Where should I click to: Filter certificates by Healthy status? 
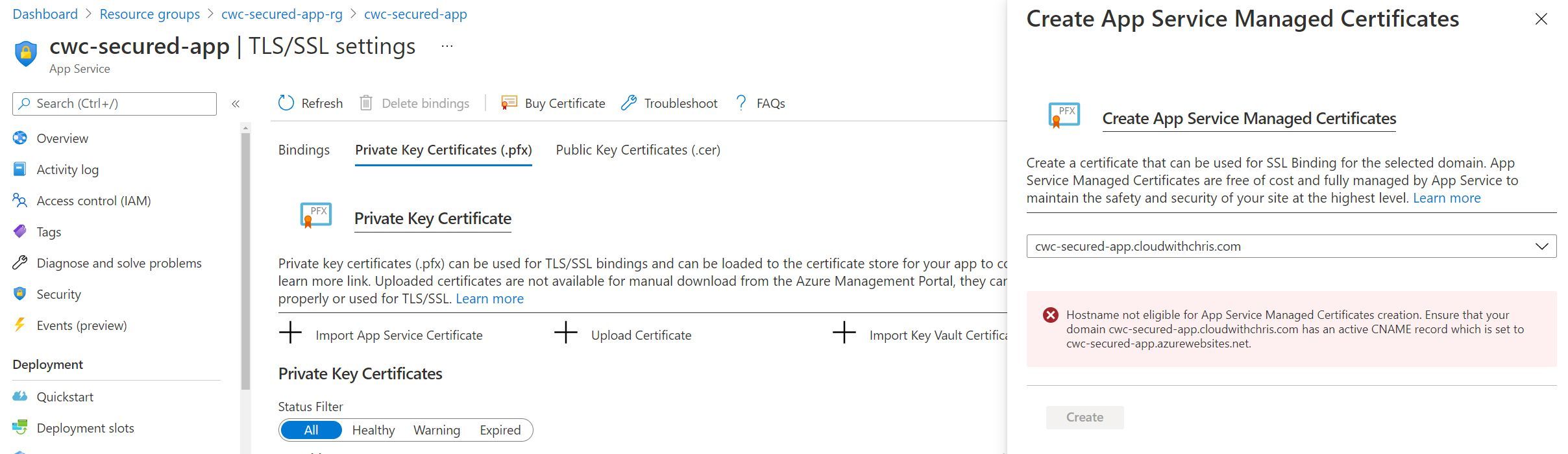coord(373,429)
